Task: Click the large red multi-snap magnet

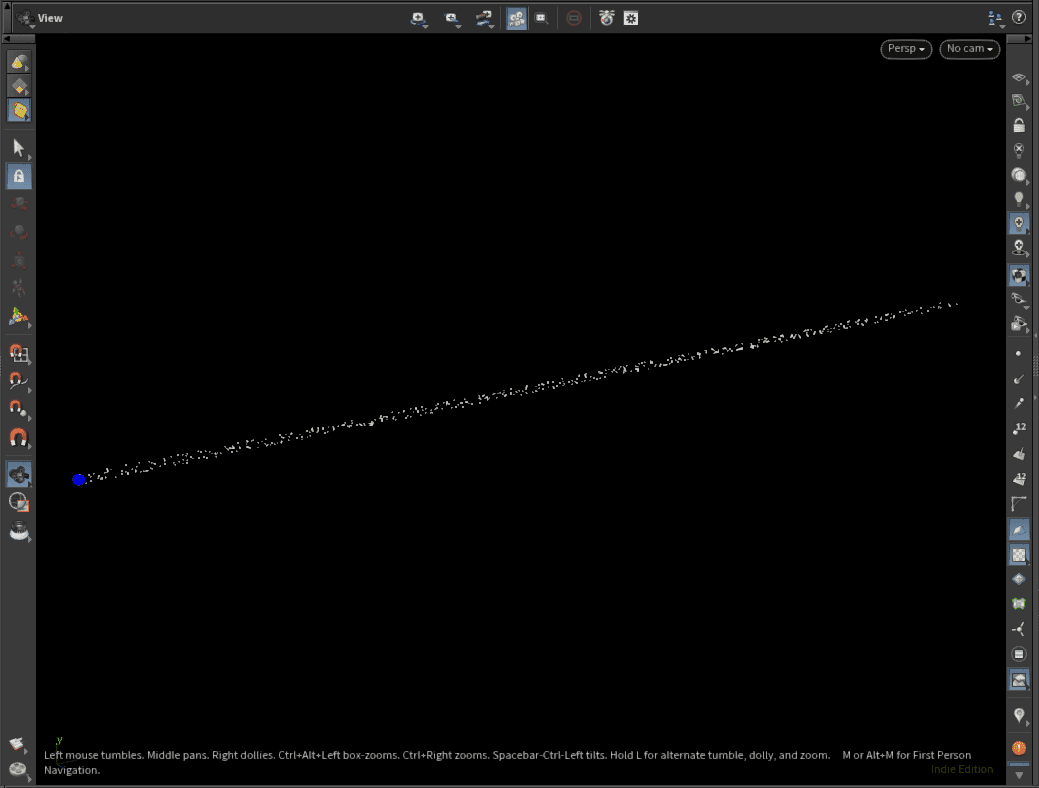Action: 18,438
